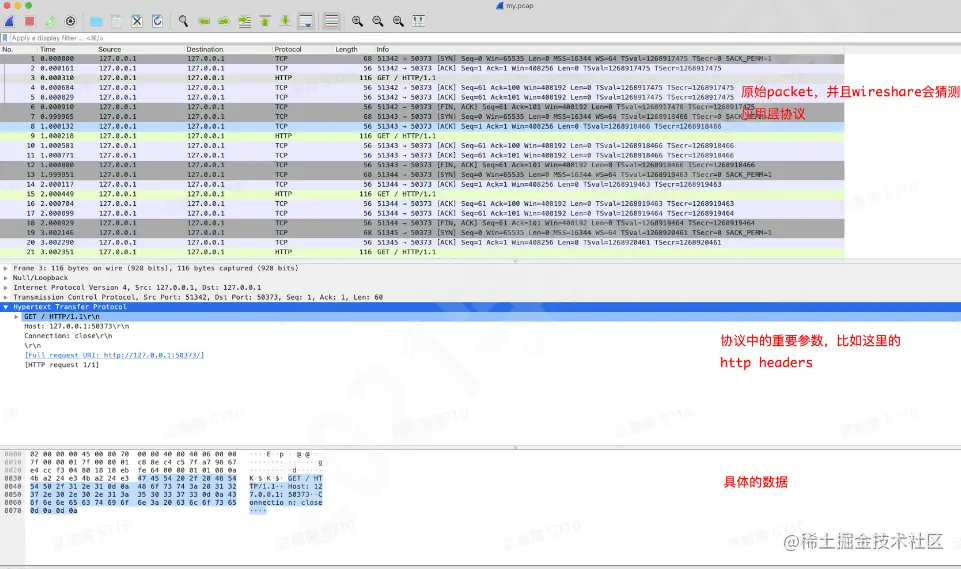Select the Connection: close header line
Image resolution: width=961 pixels, height=569 pixels.
[68, 336]
